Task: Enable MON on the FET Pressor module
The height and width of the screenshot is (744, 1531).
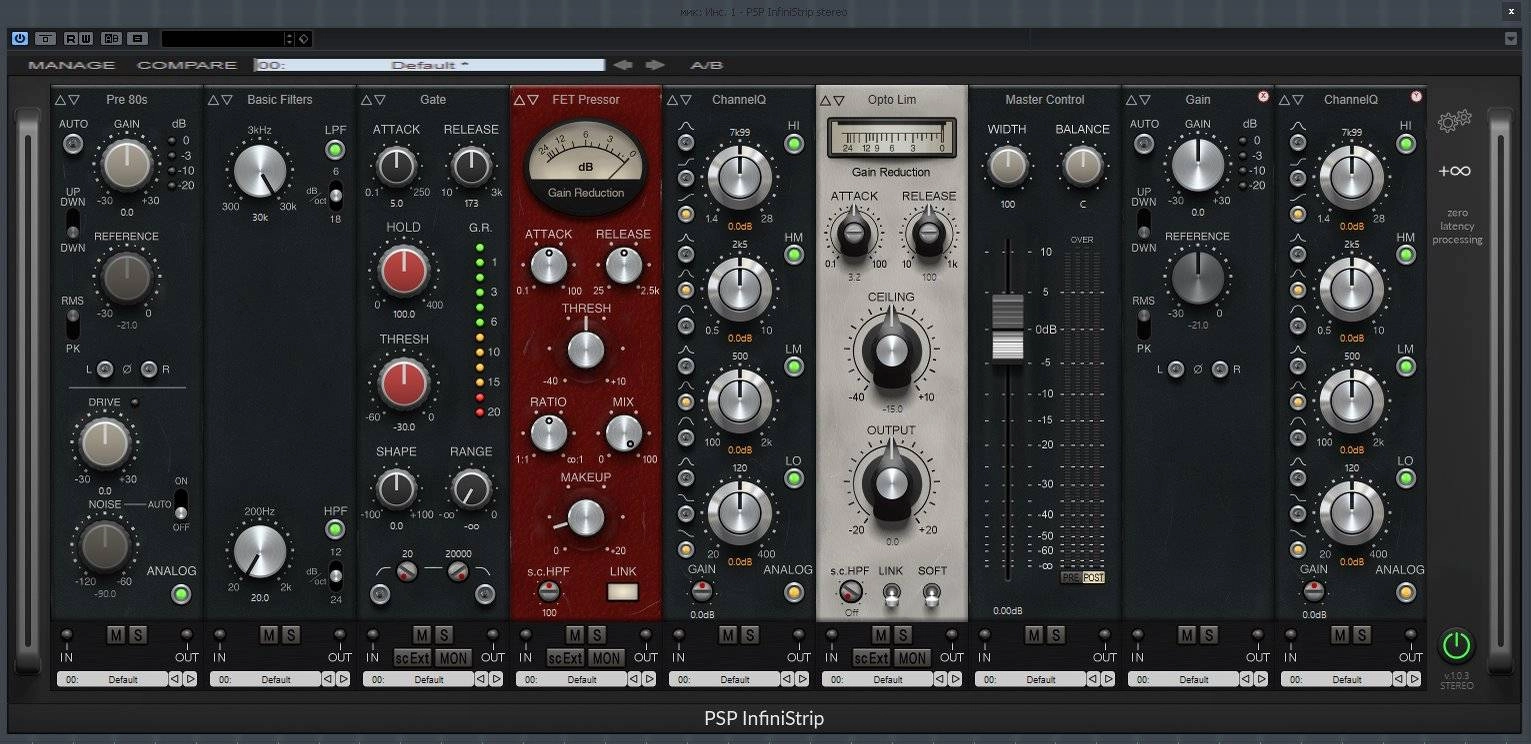Action: point(606,658)
